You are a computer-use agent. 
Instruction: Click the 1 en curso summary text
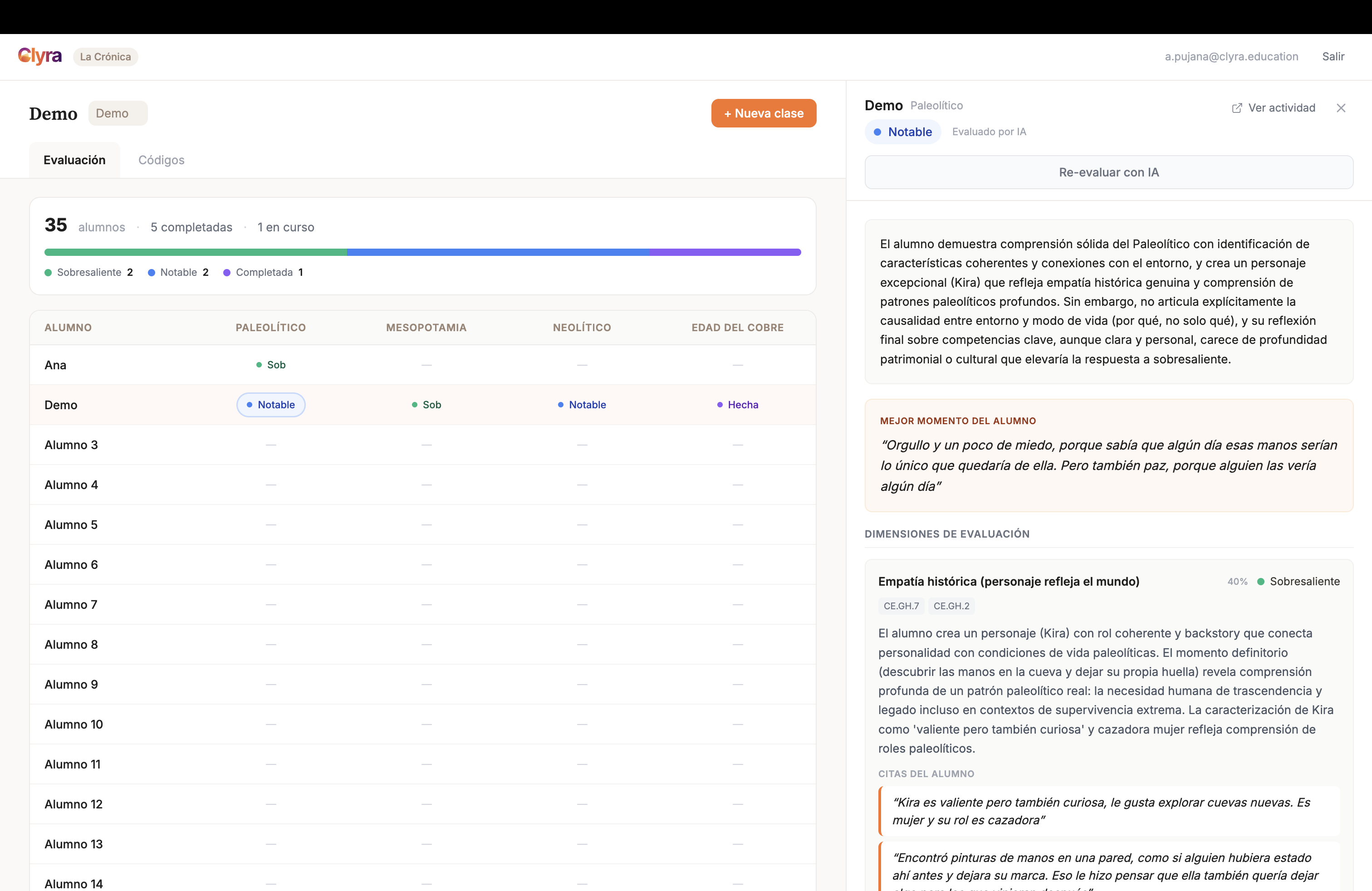[x=286, y=227]
